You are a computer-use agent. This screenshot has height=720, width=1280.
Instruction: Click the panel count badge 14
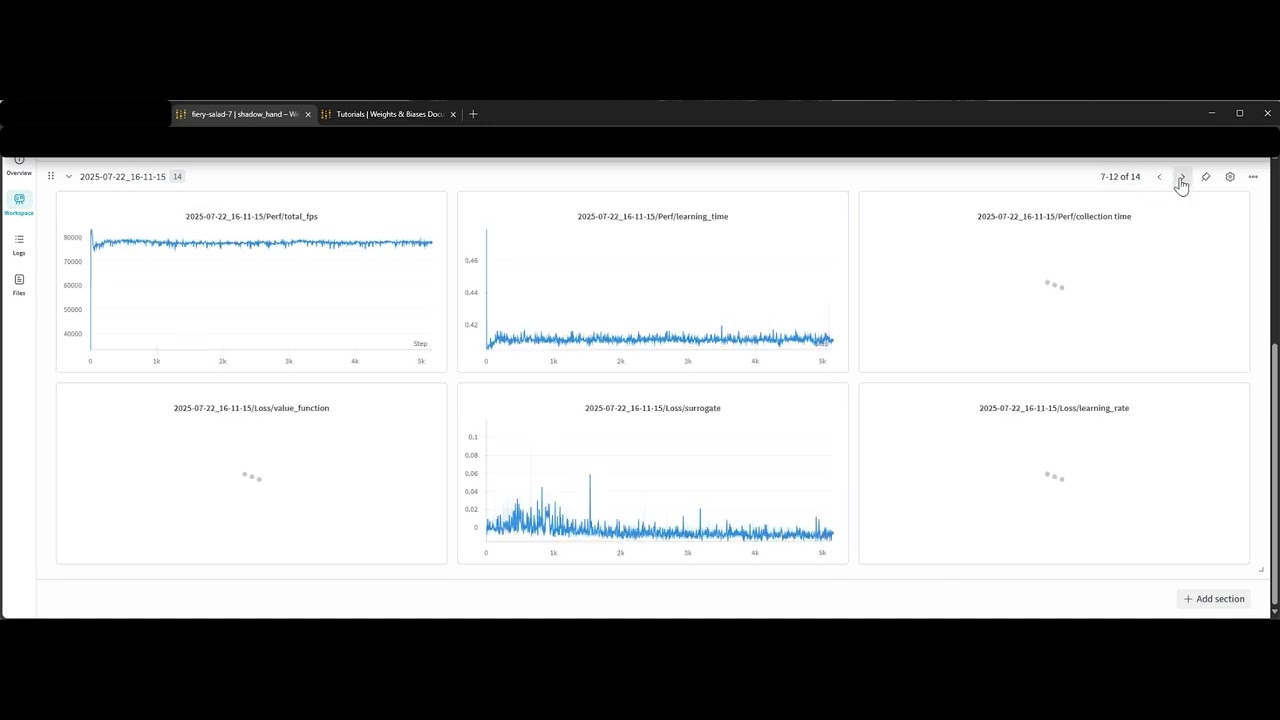[177, 177]
